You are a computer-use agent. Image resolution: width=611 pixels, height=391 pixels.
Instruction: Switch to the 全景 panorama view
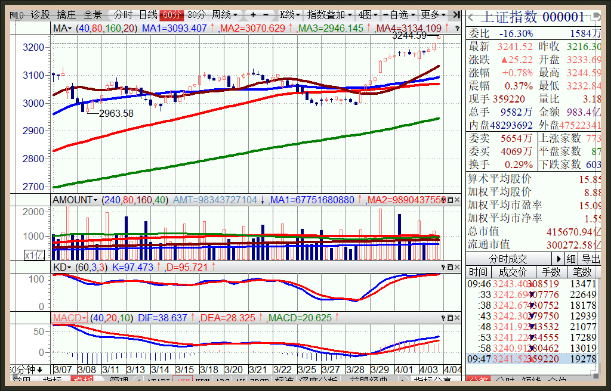93,15
